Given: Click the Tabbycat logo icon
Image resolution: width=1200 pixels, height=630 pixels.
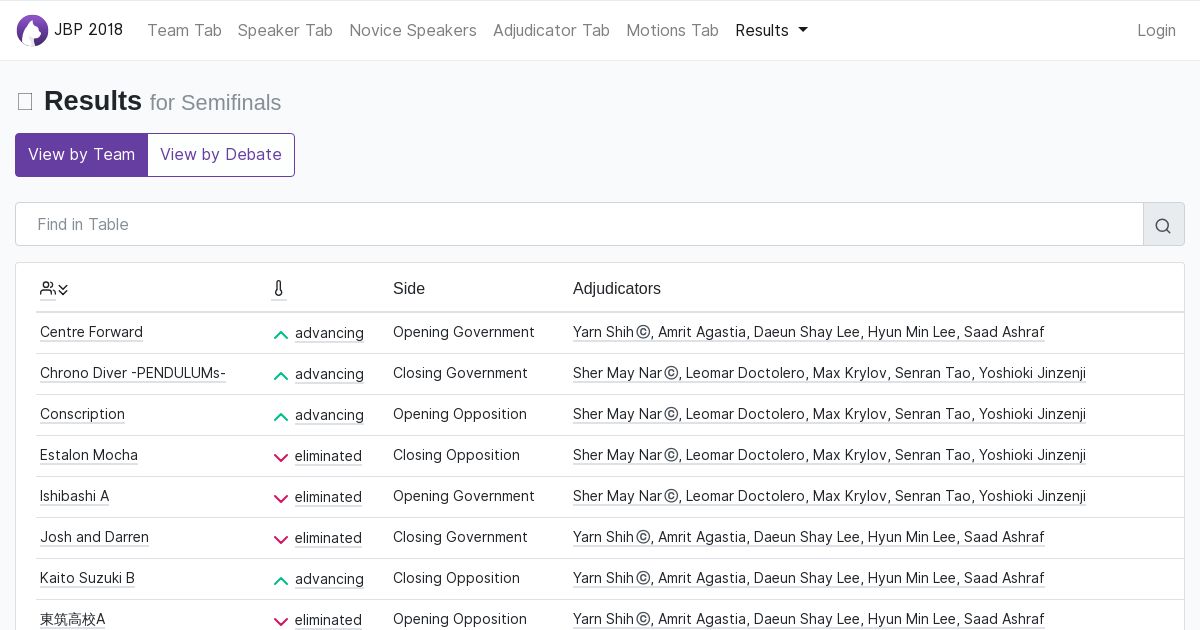Looking at the screenshot, I should pos(32,30).
